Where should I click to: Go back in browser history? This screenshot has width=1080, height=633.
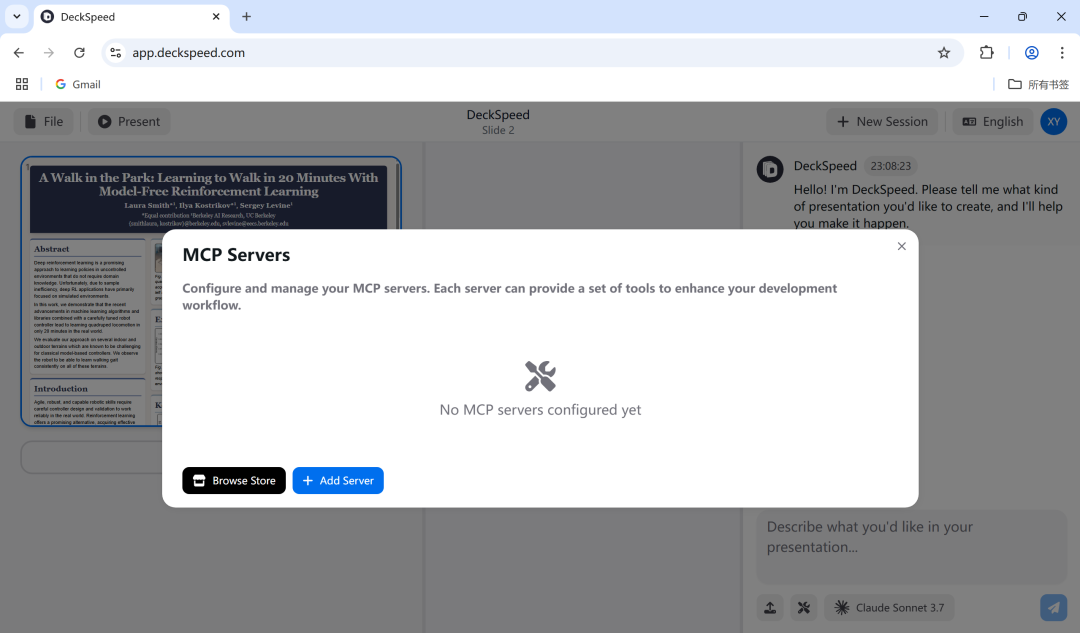[x=19, y=53]
